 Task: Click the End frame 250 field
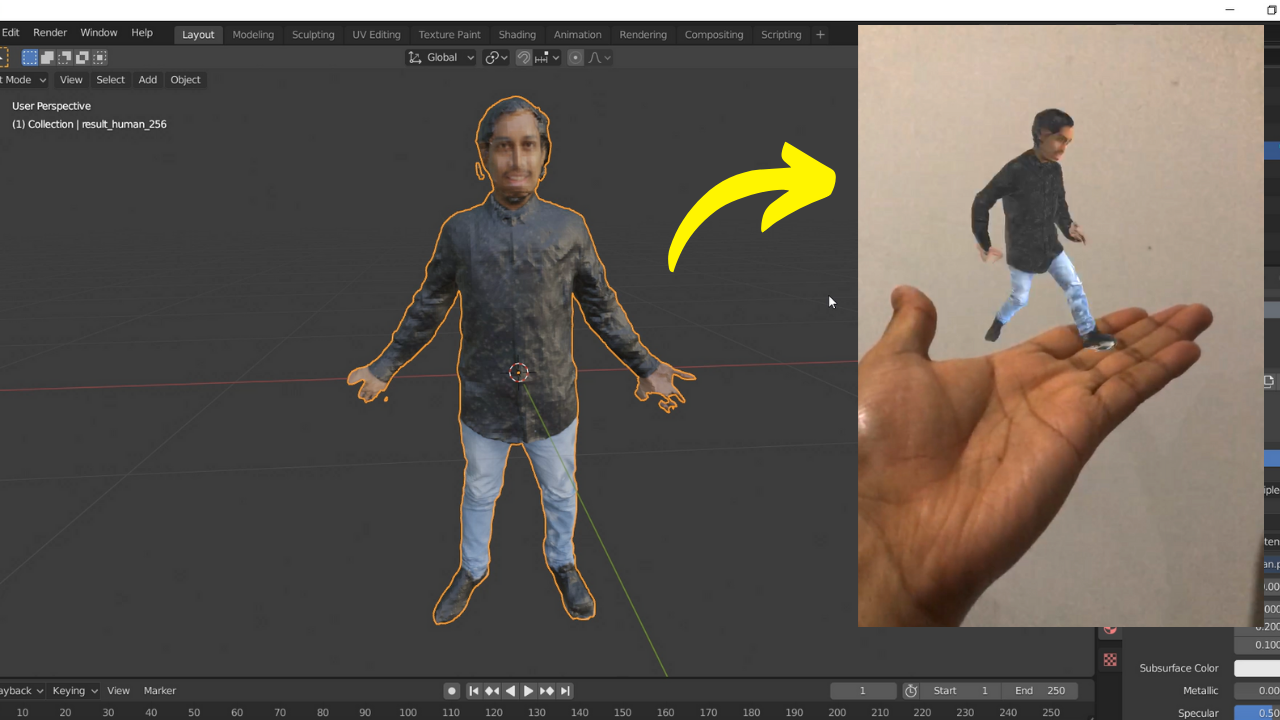(x=1040, y=690)
